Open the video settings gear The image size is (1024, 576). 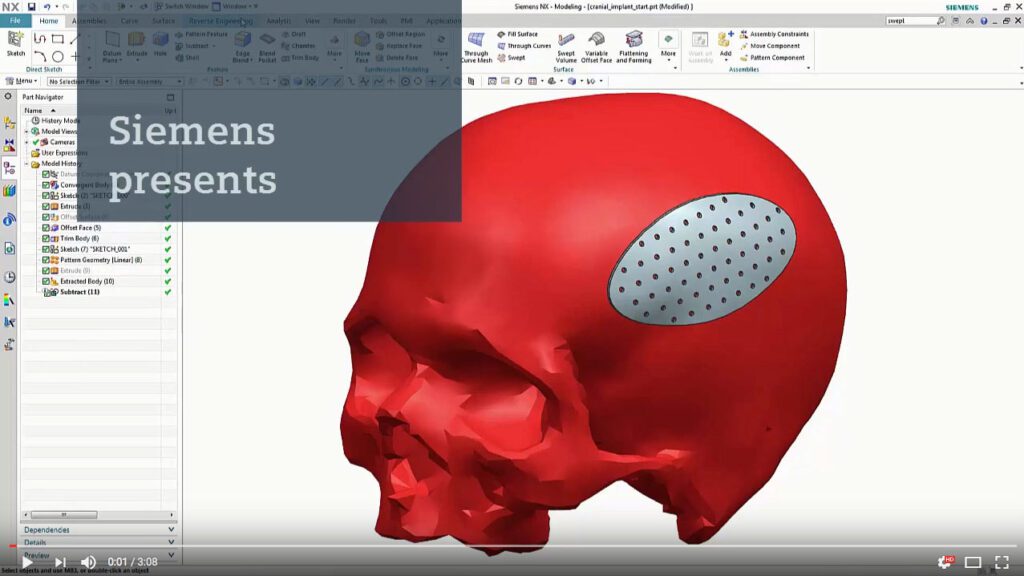(944, 562)
